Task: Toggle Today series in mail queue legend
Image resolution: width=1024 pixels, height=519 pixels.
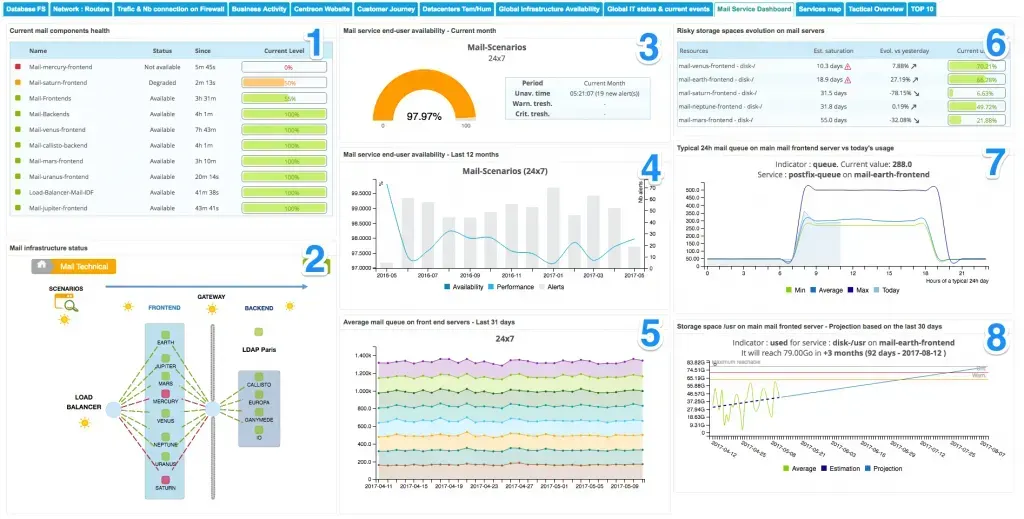Action: click(x=886, y=290)
